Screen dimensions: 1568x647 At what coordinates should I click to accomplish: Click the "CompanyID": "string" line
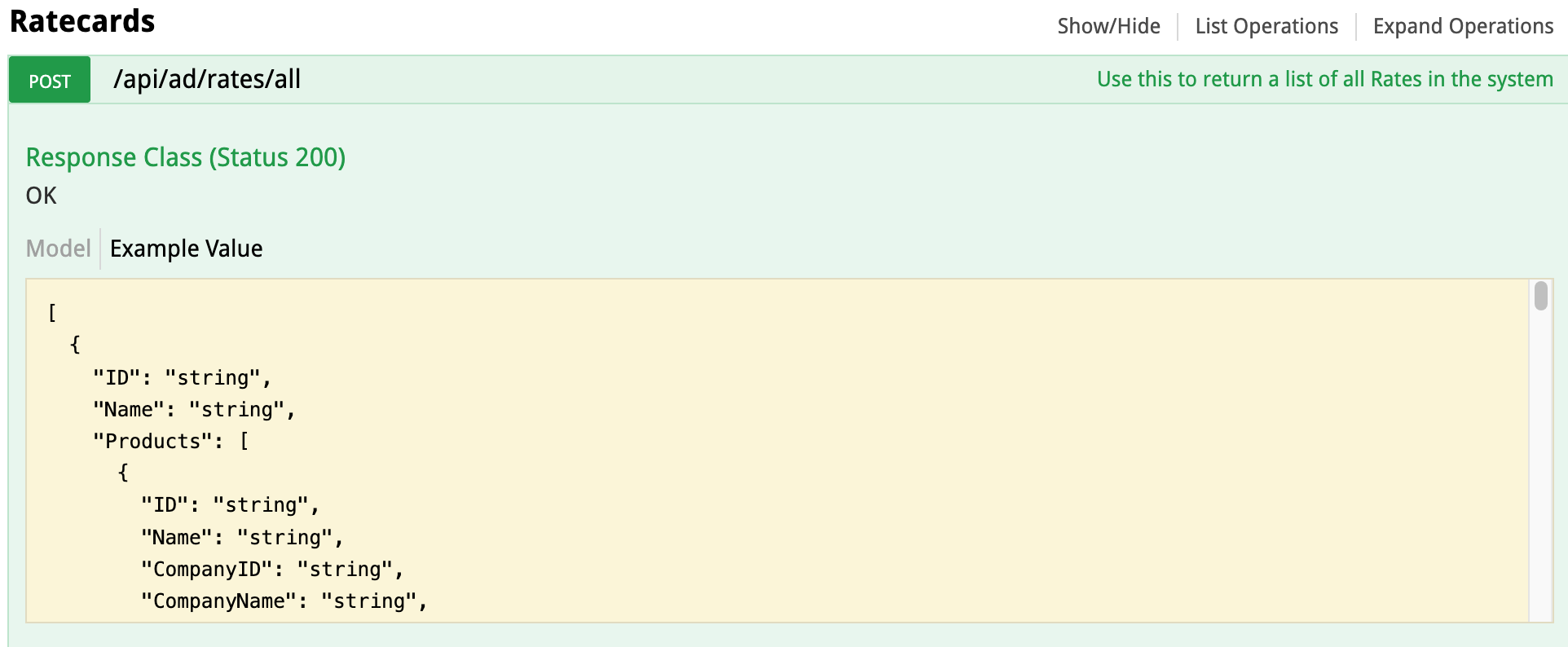272,569
